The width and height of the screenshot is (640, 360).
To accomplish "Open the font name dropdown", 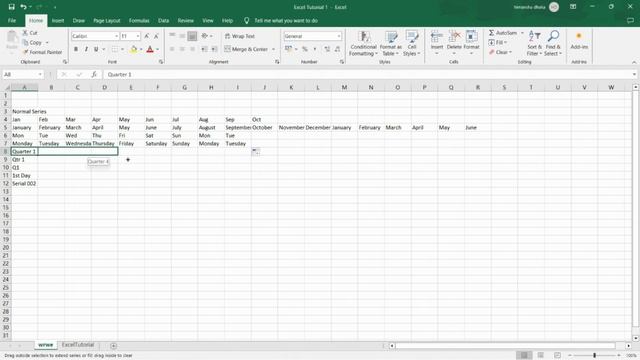I will (x=116, y=36).
